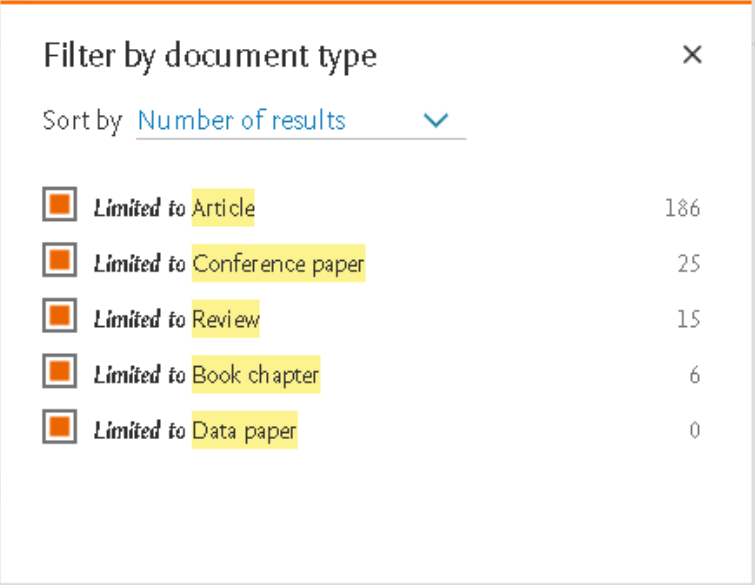Screen dimensions: 755x585
Task: Click the 0 count for Data paper
Action: point(694,431)
